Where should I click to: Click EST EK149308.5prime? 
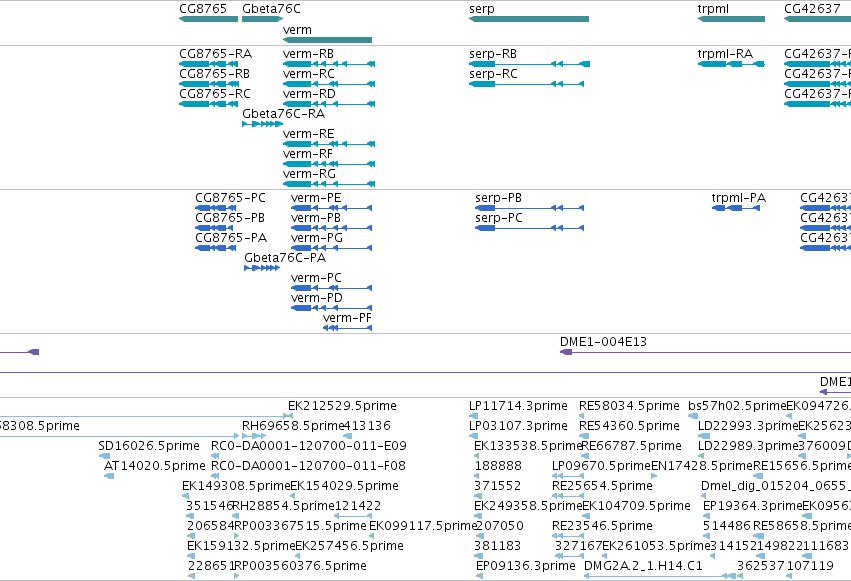pyautogui.click(x=236, y=486)
